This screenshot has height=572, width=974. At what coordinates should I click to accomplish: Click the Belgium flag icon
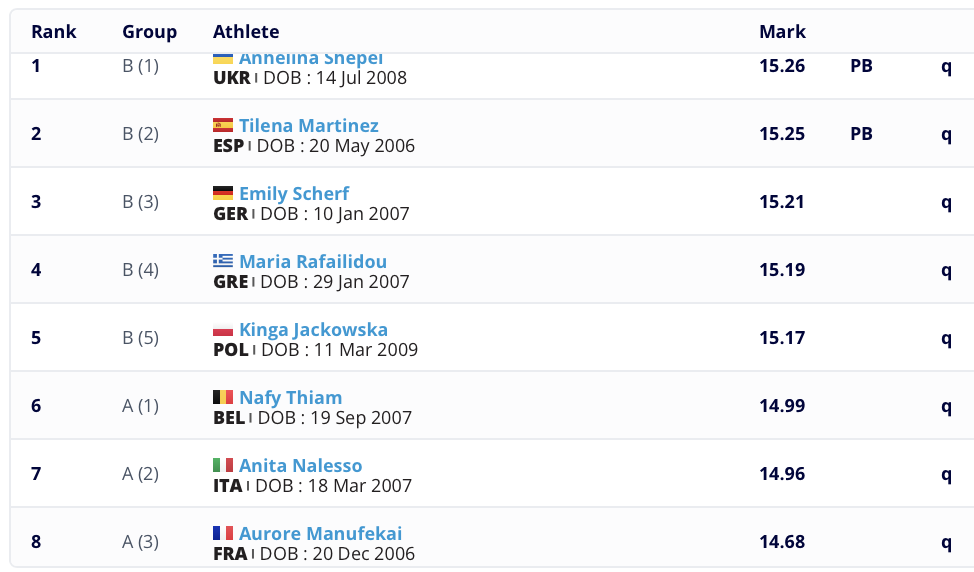point(223,398)
